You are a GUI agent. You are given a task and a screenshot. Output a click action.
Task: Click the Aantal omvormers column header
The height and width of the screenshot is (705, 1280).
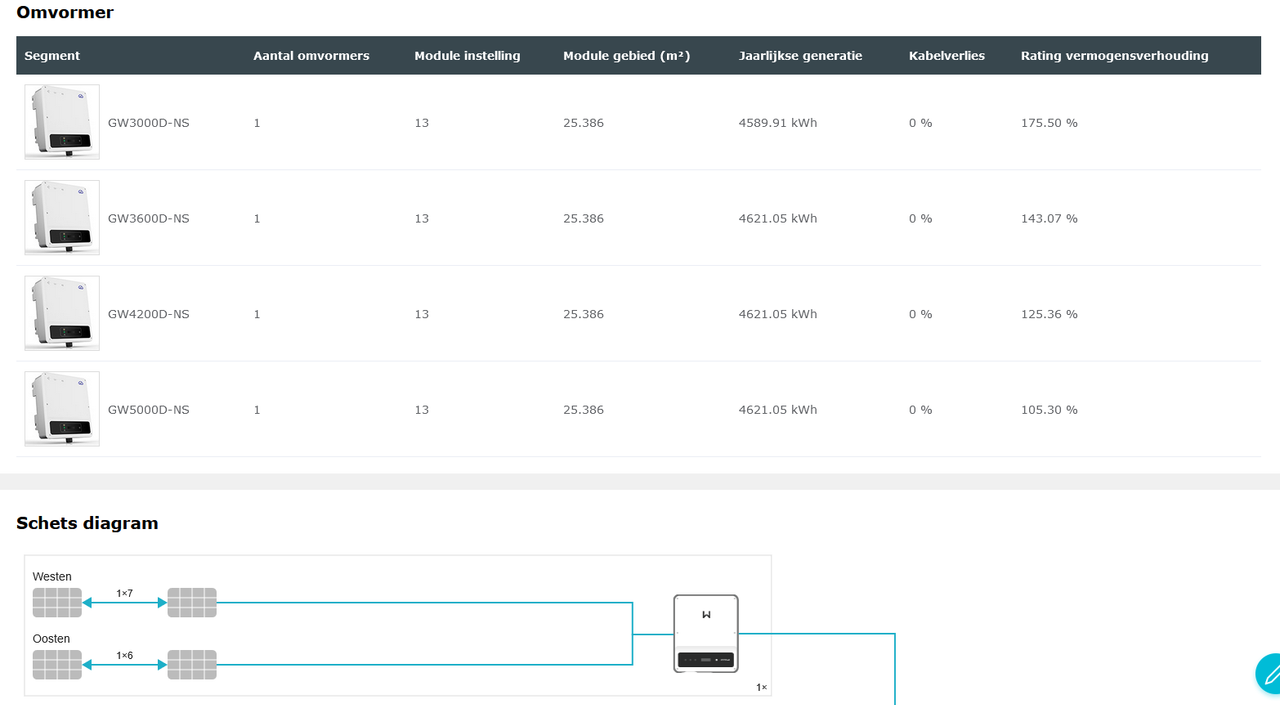pyautogui.click(x=311, y=56)
